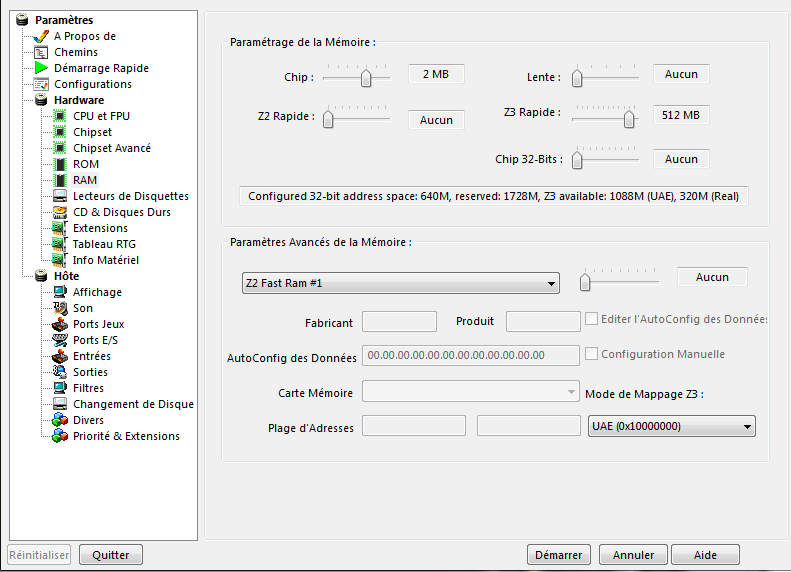Click the Z3 Rapide memory slider handle
Screen dimensions: 791x572
(629, 119)
